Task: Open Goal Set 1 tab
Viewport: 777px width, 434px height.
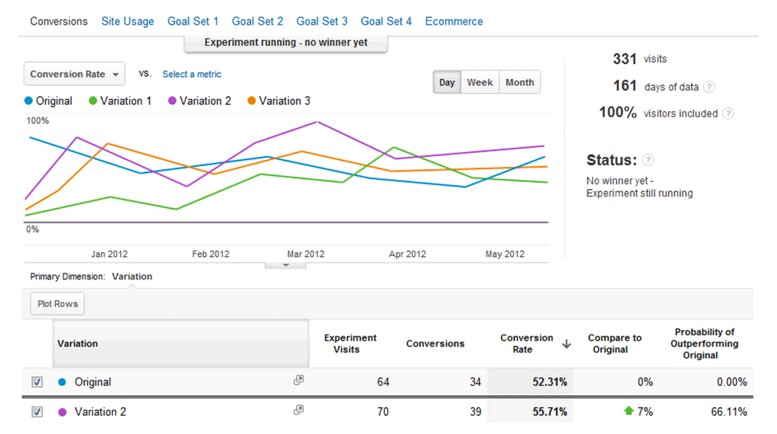Action: (x=193, y=21)
